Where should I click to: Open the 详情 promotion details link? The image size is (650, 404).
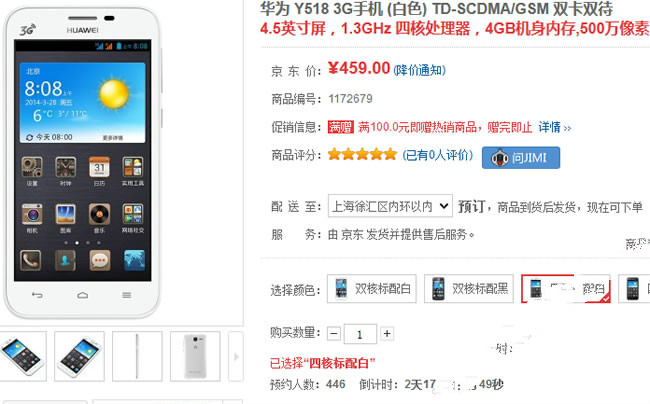(555, 127)
